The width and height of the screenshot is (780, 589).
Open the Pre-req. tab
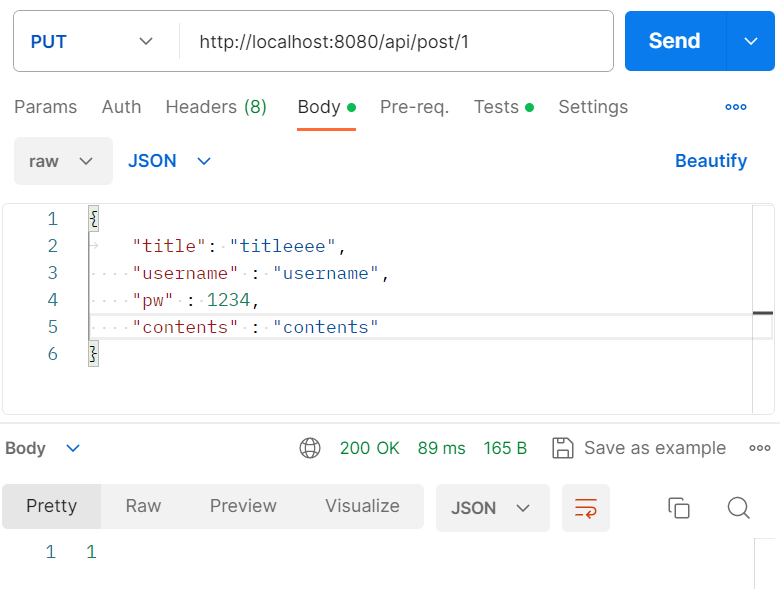(414, 107)
